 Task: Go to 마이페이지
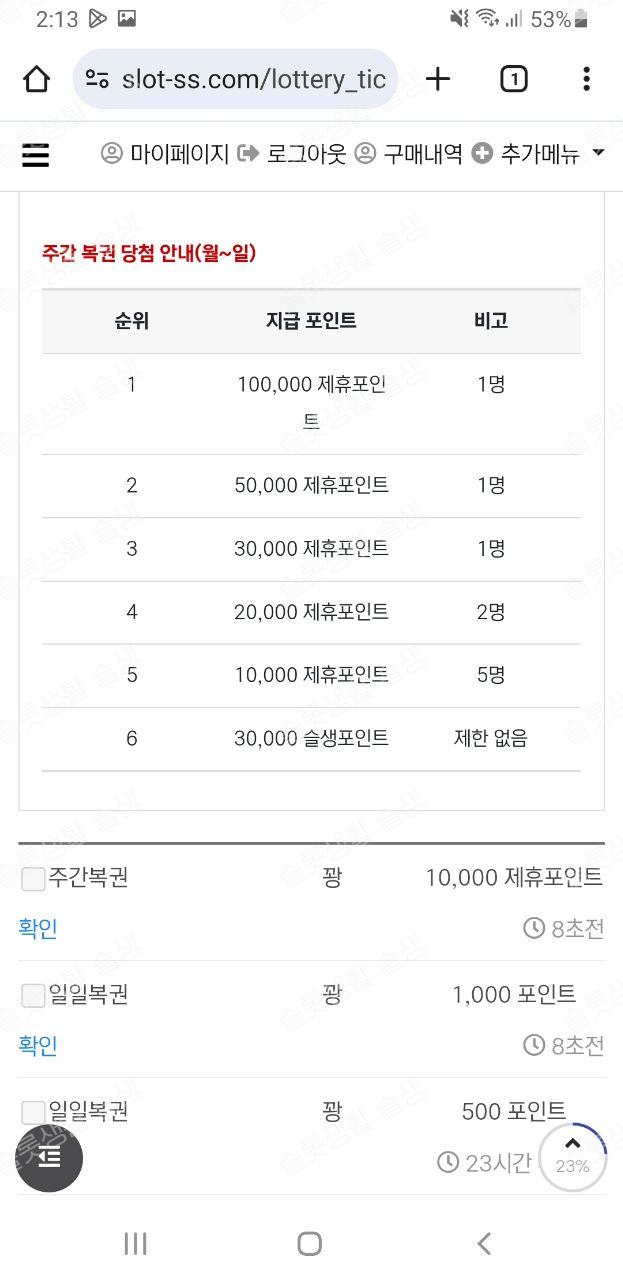pyautogui.click(x=165, y=154)
